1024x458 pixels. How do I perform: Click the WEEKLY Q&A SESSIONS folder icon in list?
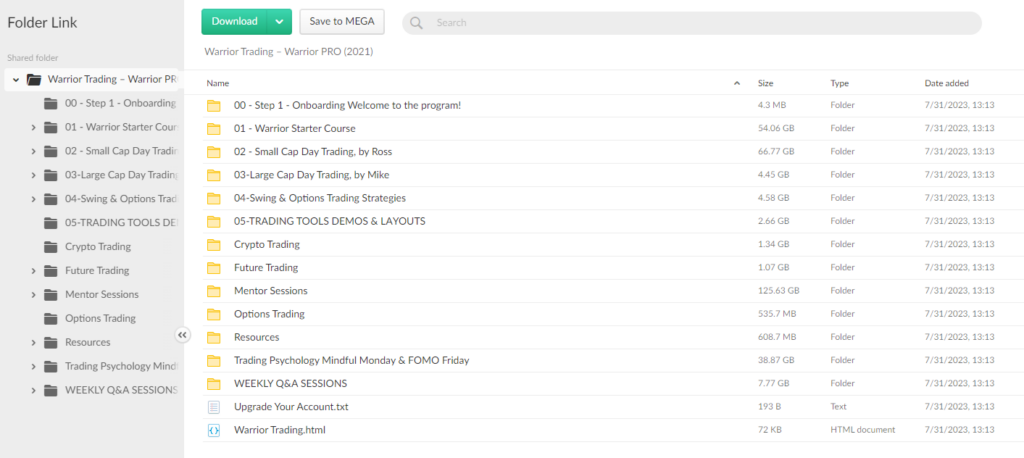click(x=213, y=384)
